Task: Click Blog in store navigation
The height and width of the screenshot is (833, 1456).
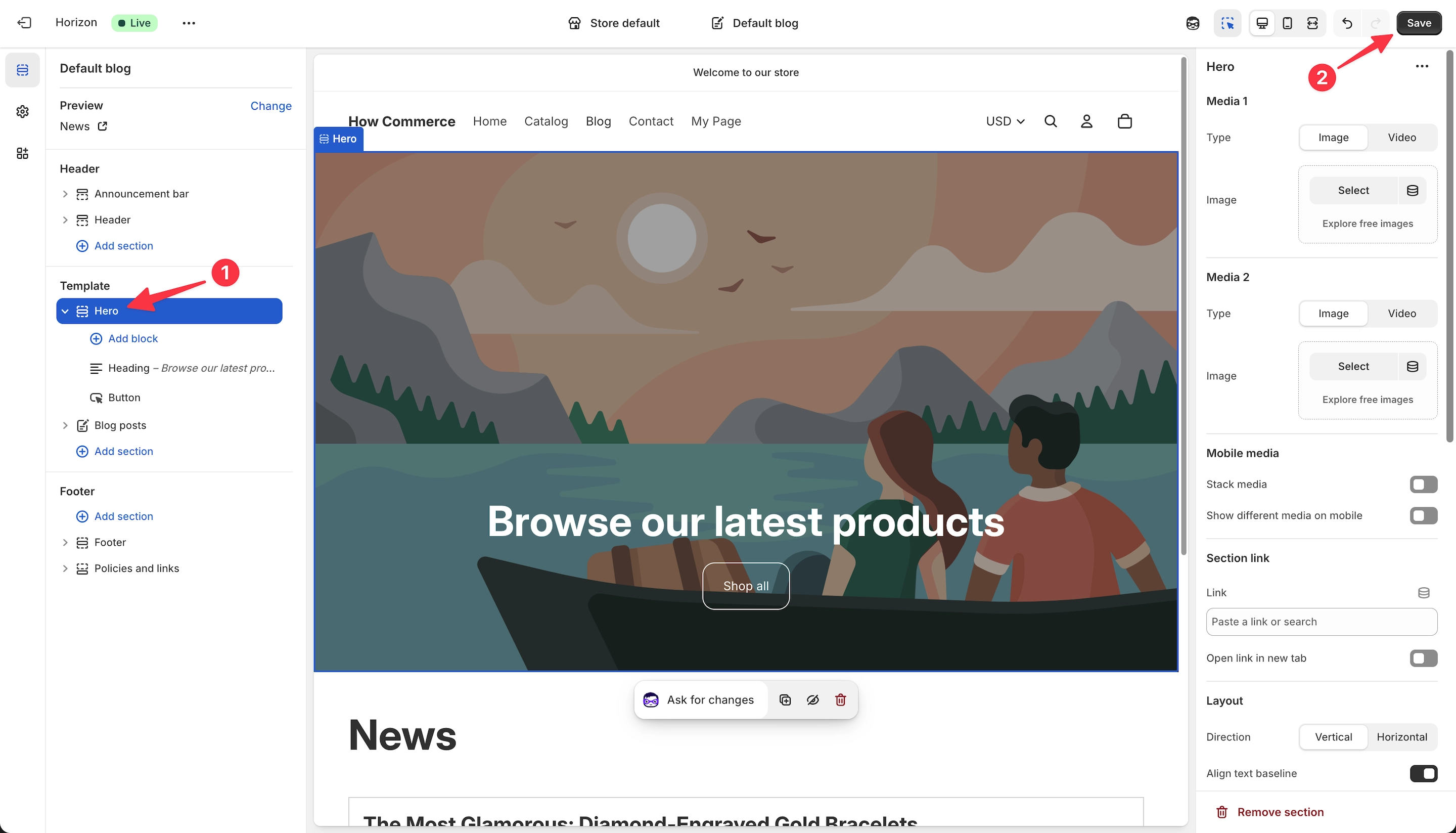Action: 598,121
